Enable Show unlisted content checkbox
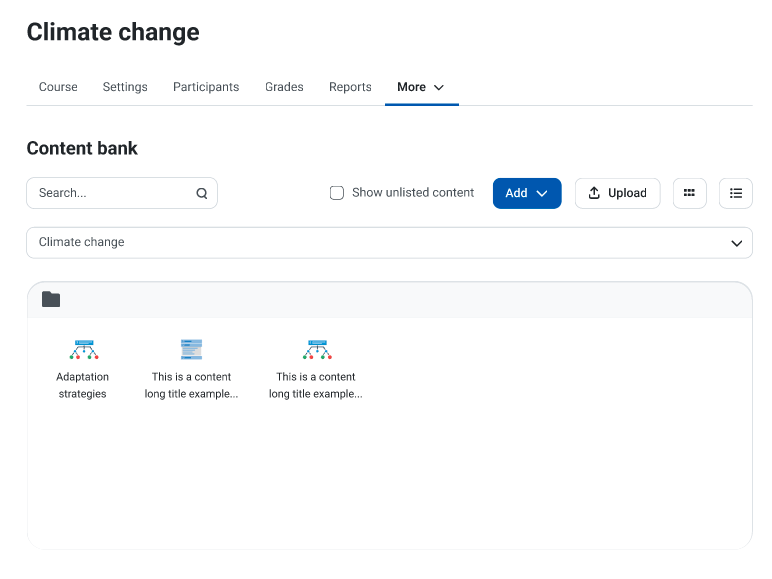 pyautogui.click(x=337, y=193)
